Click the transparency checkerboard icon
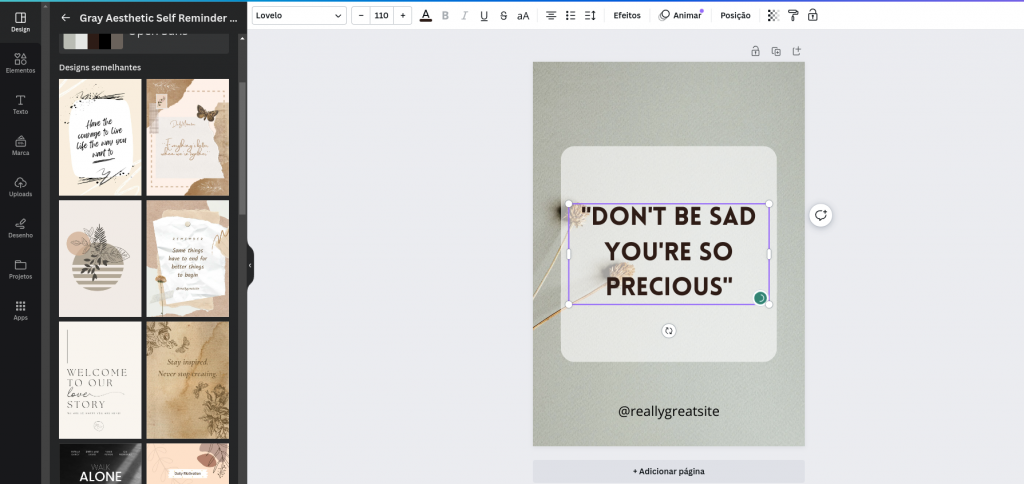 pyautogui.click(x=773, y=15)
